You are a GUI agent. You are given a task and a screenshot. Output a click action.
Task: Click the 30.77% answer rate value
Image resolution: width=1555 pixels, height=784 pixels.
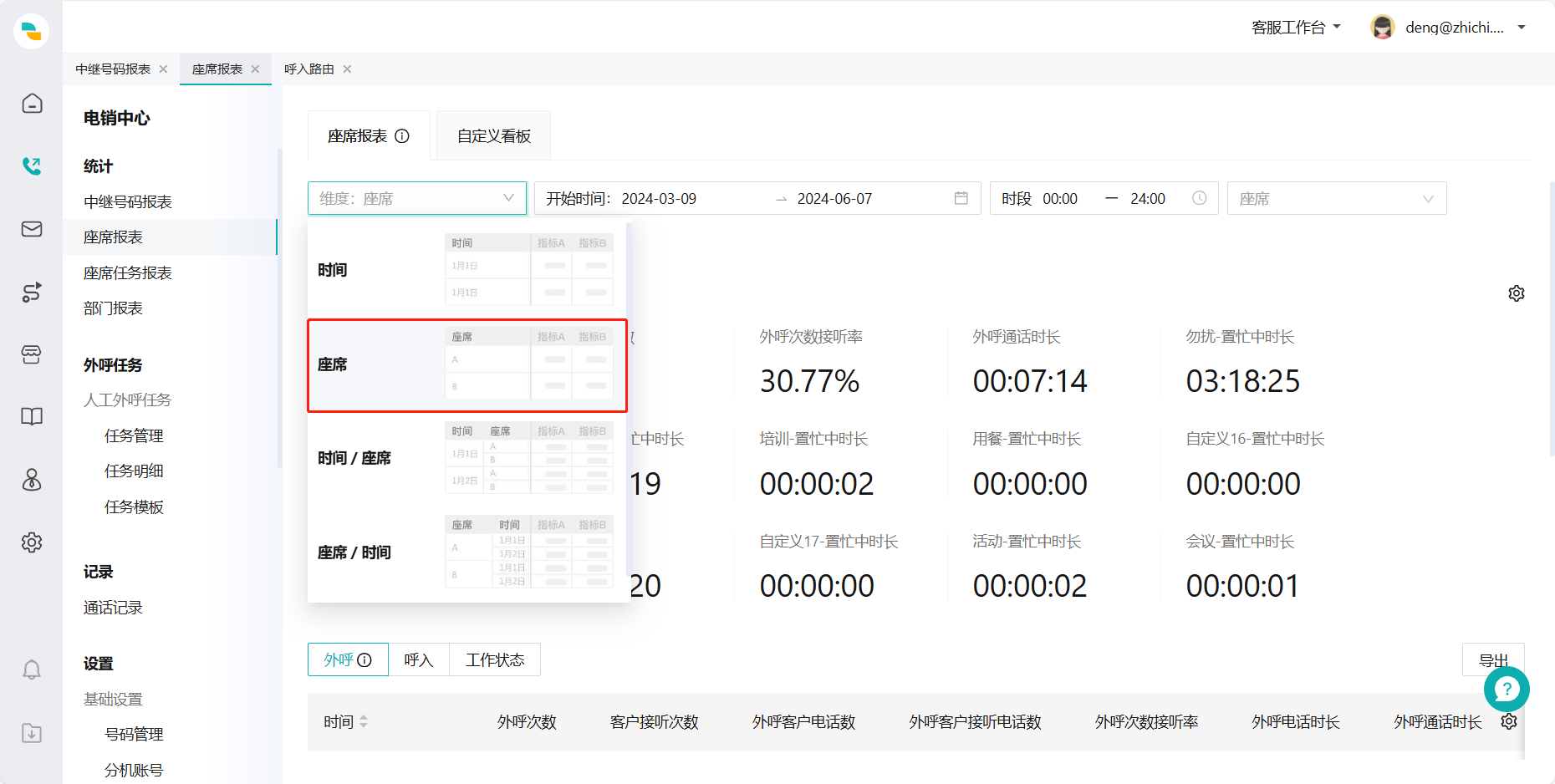809,382
